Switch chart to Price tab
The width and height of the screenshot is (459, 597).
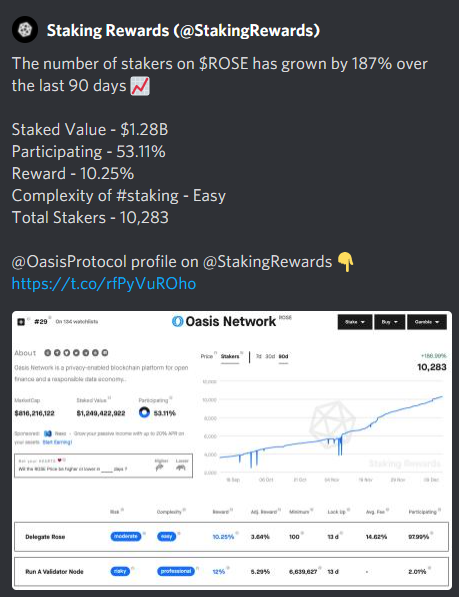207,356
